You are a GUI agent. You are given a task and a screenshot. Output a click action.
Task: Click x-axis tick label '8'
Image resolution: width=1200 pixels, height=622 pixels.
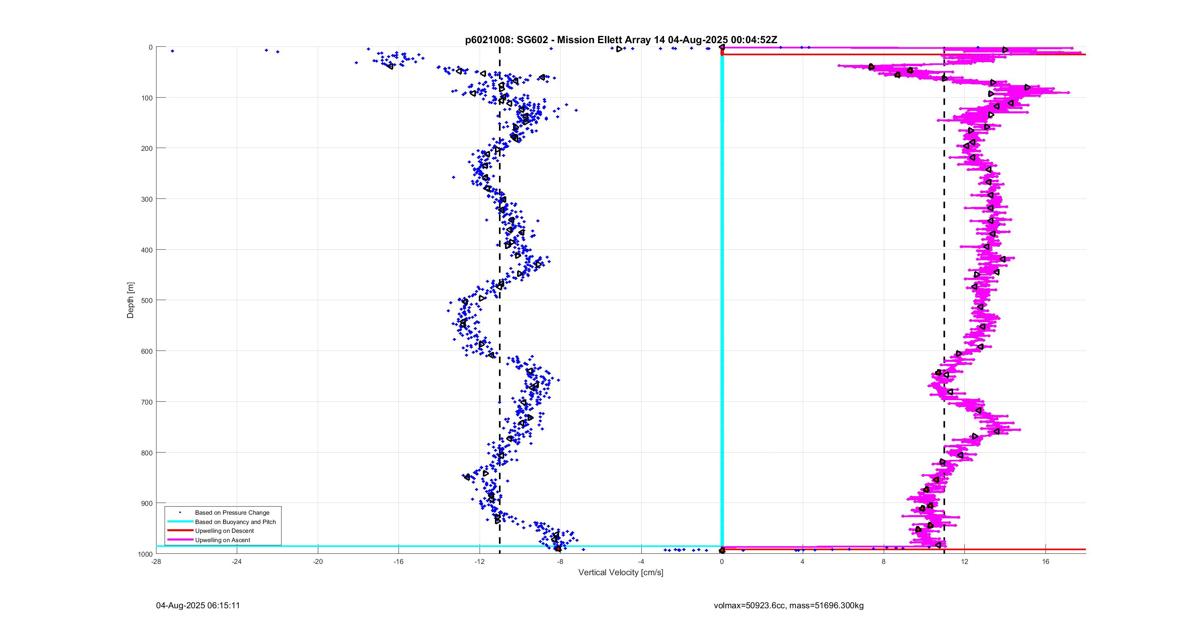884,561
